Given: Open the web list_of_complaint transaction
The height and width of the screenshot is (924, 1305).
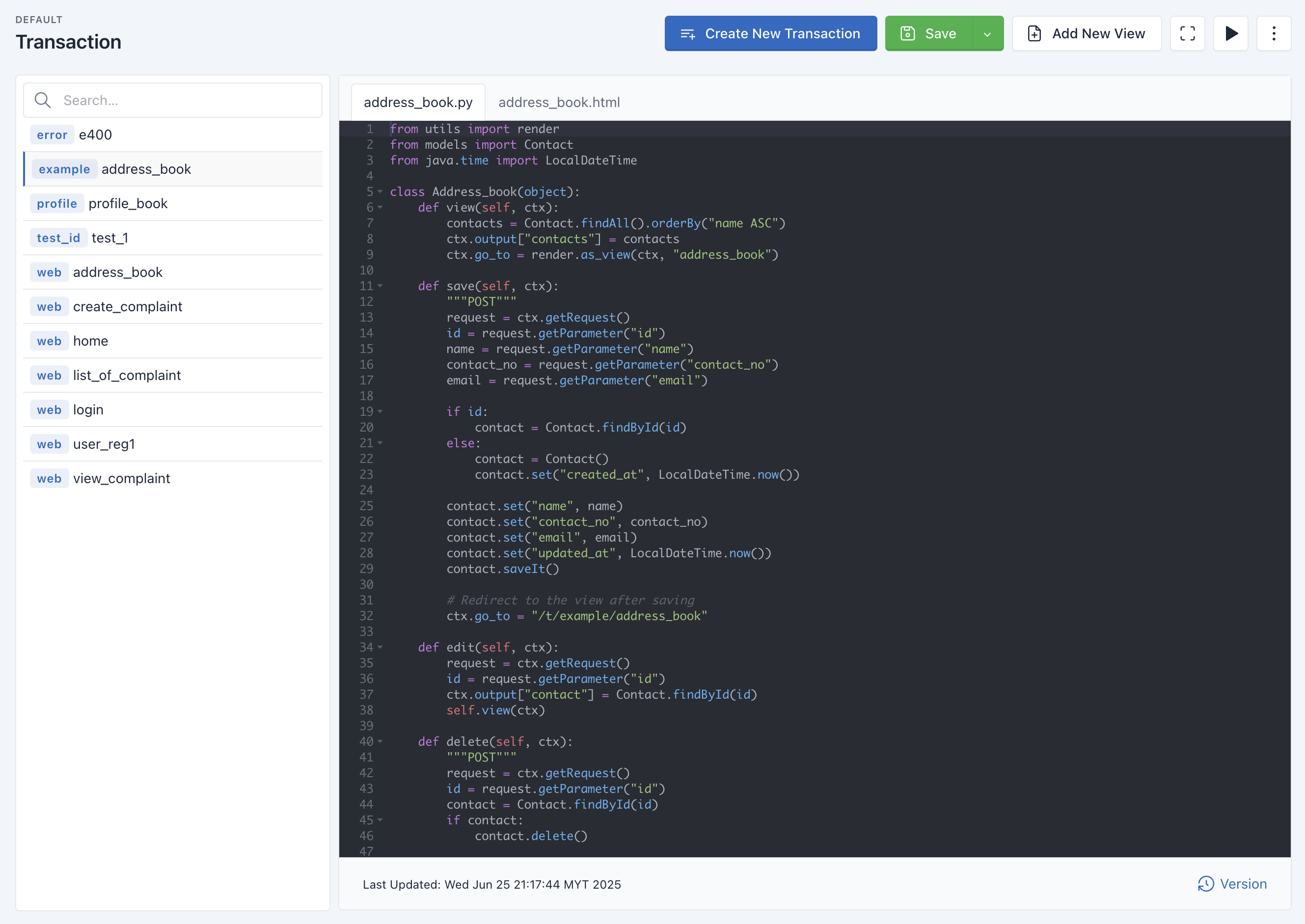Looking at the screenshot, I should (173, 376).
